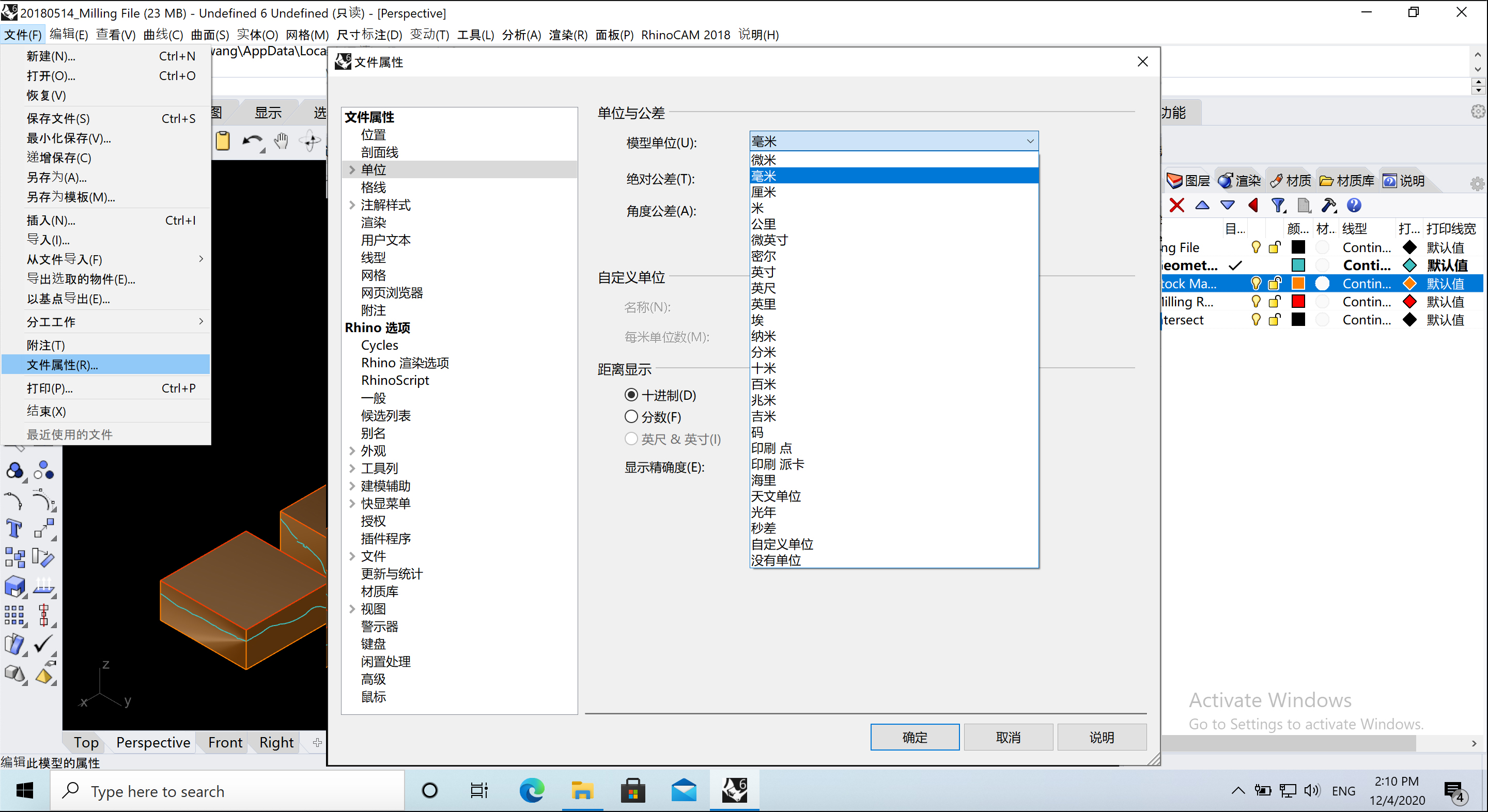The height and width of the screenshot is (812, 1488).
Task: Click orange color swatch of Stock Ma... layer
Action: (x=1298, y=283)
